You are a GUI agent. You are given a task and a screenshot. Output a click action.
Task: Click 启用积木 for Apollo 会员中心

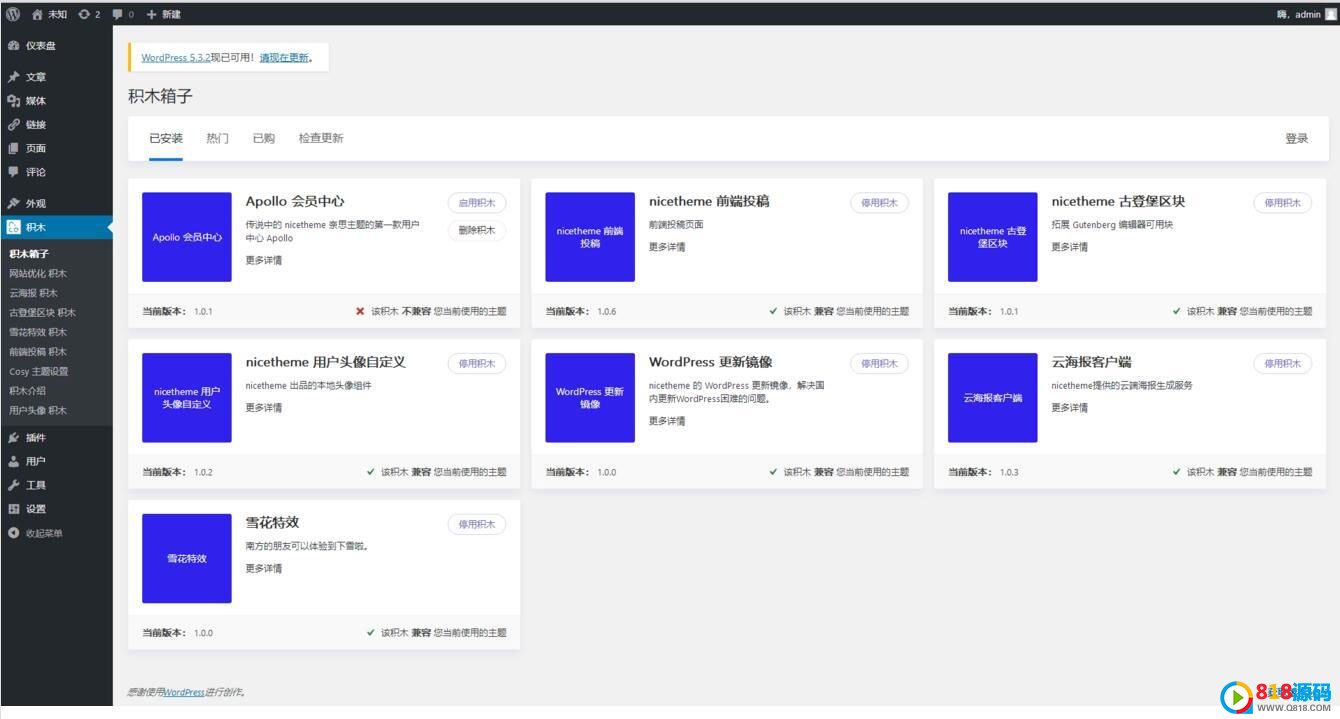(477, 203)
